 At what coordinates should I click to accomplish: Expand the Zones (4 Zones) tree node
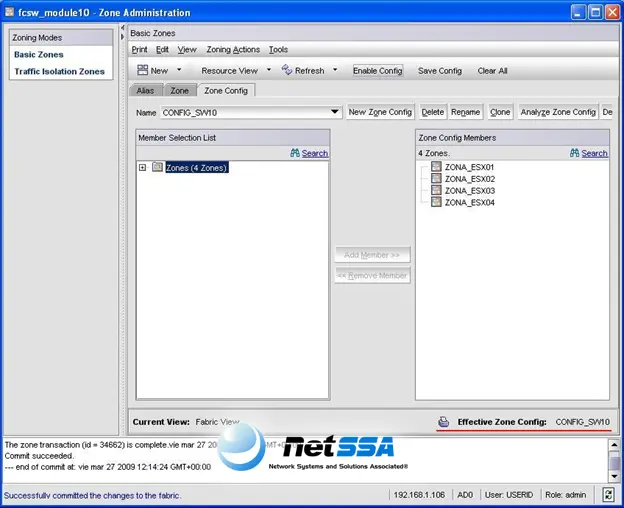click(142, 167)
